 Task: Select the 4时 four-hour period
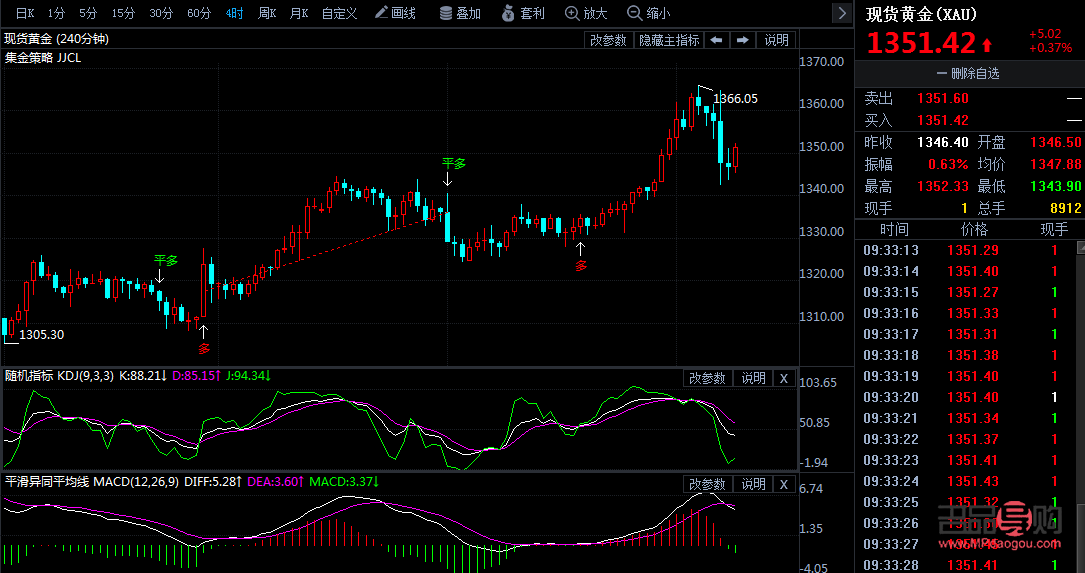[x=235, y=12]
